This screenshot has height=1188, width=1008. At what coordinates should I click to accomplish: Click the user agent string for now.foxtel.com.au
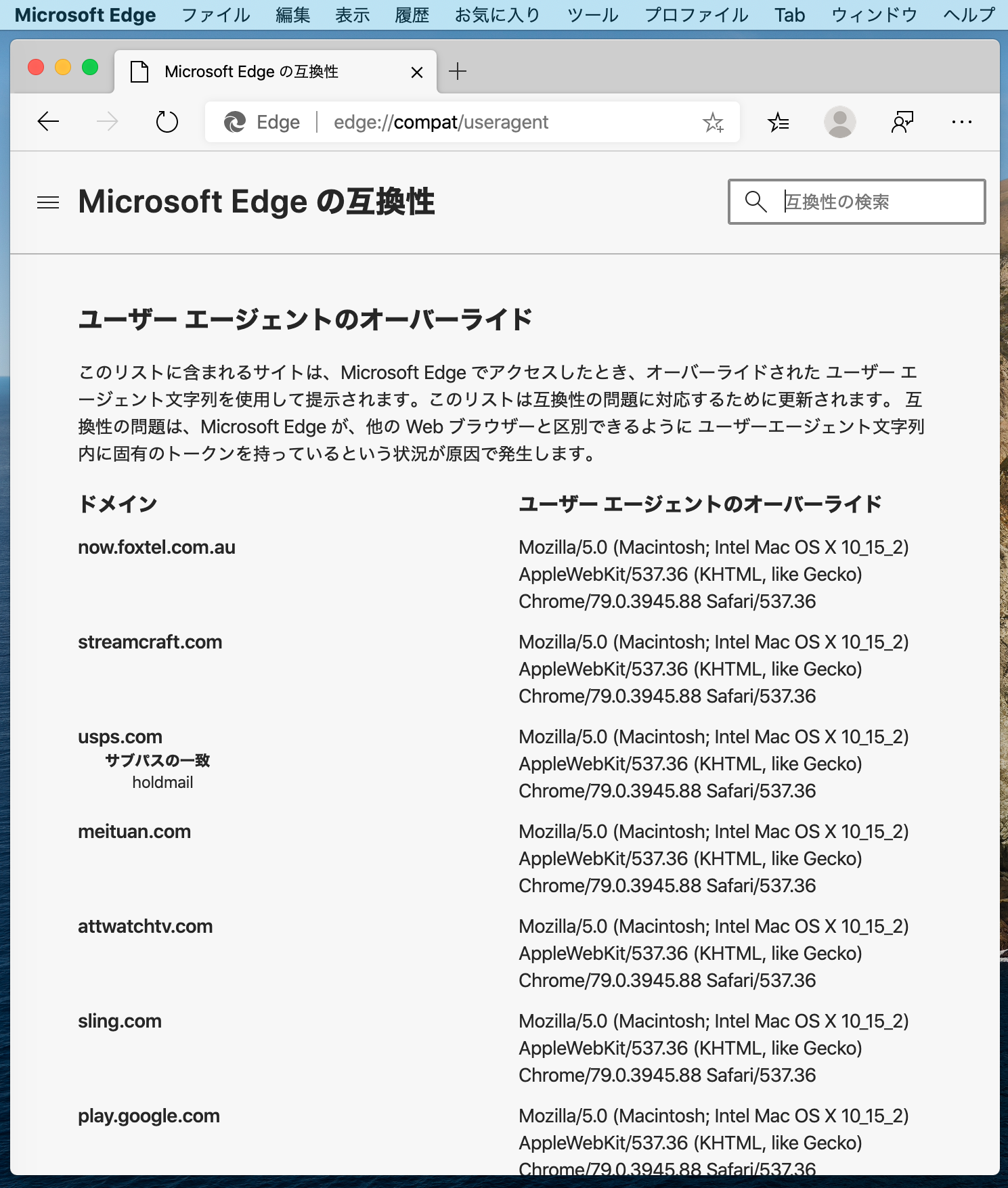pyautogui.click(x=714, y=574)
